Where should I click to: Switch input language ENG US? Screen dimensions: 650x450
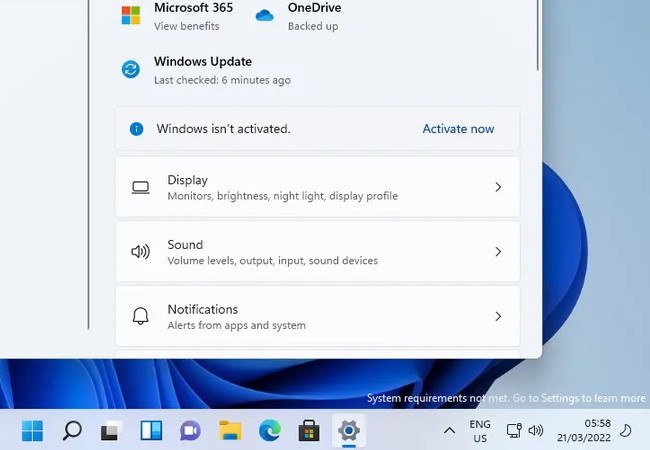coord(480,431)
